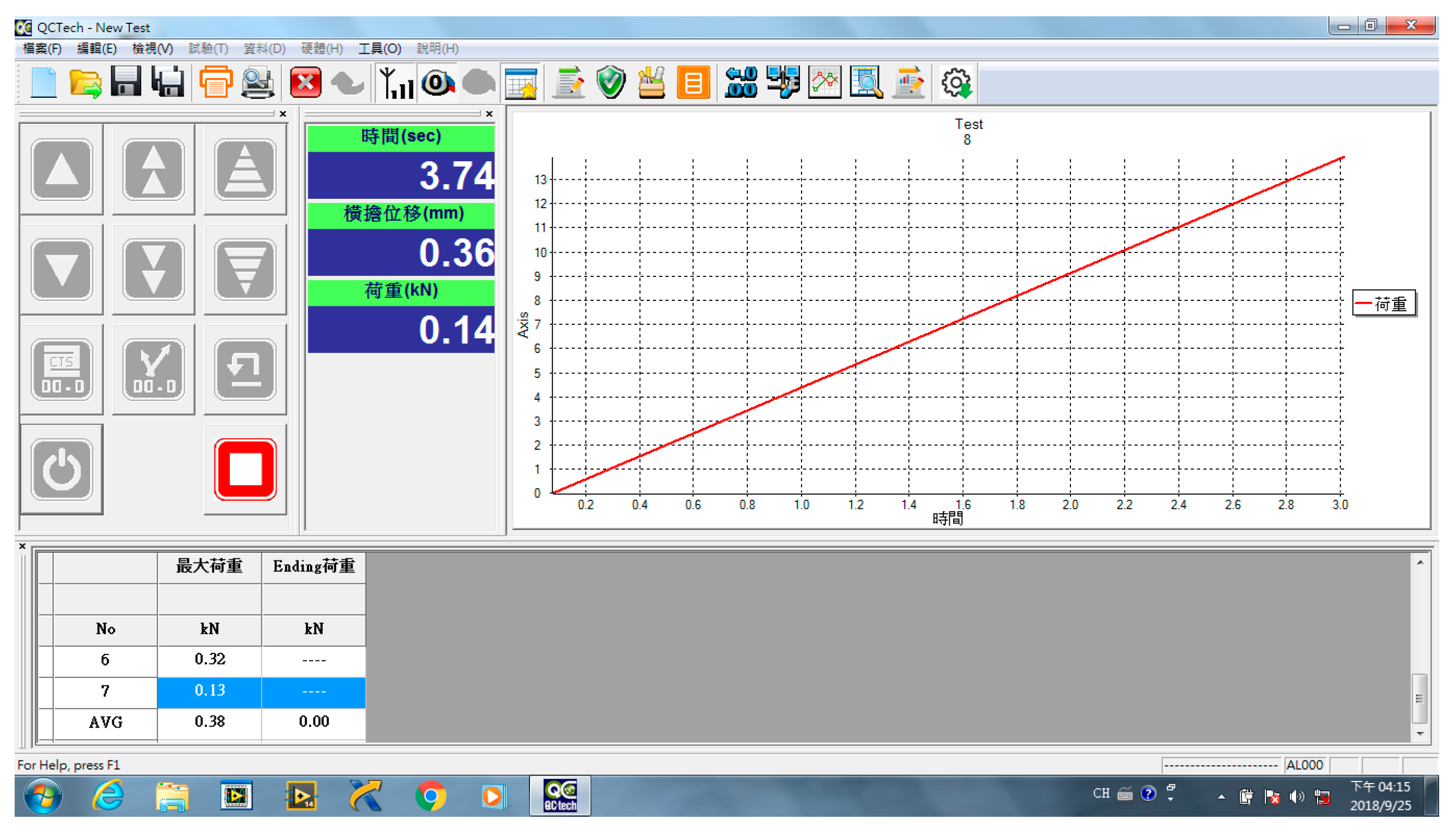
Task: Click the return-to-origin arrow button
Action: coord(245,370)
